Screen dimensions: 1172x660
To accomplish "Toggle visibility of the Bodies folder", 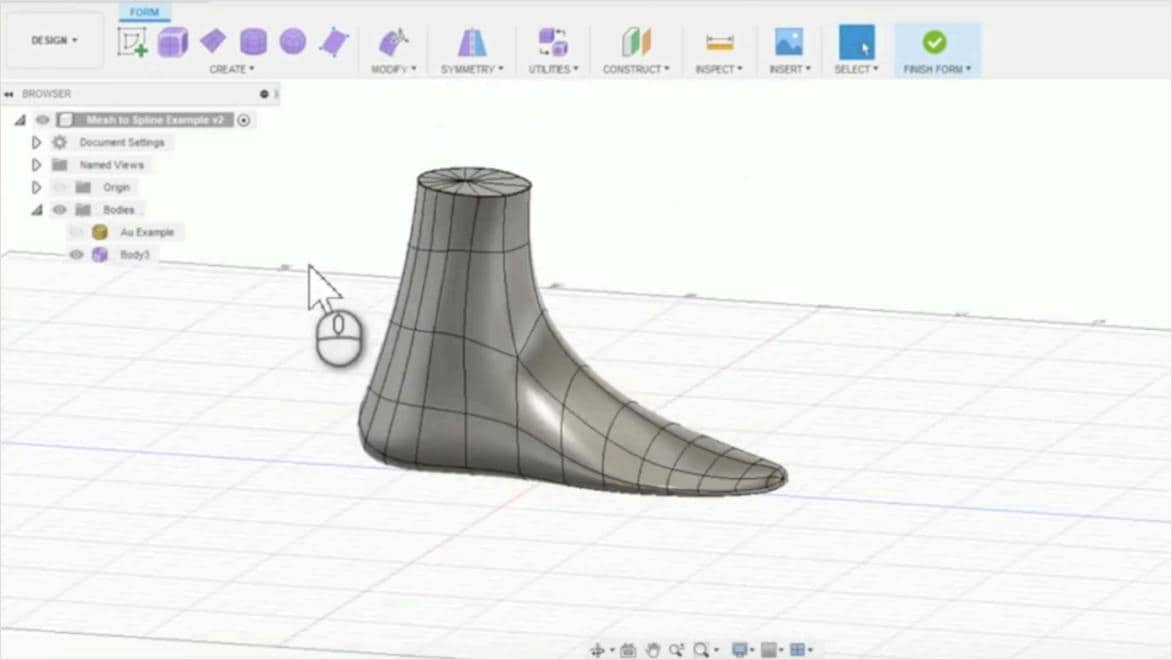I will 60,209.
